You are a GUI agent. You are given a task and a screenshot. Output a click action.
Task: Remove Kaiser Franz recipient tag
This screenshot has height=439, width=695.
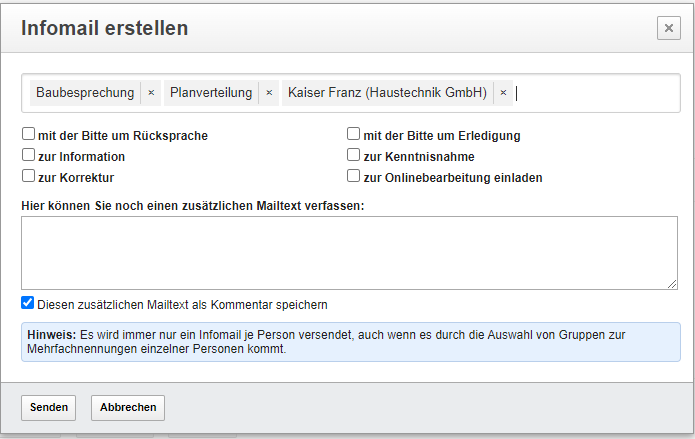pyautogui.click(x=503, y=93)
